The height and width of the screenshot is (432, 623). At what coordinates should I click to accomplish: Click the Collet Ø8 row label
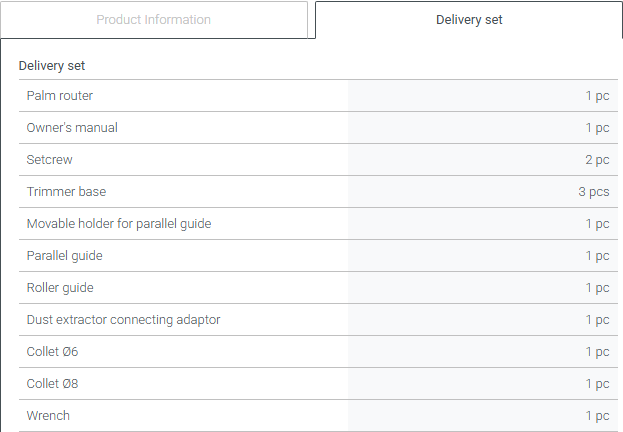(52, 384)
